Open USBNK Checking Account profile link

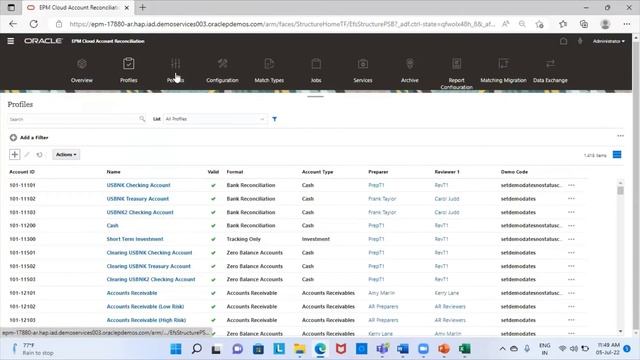click(138, 185)
